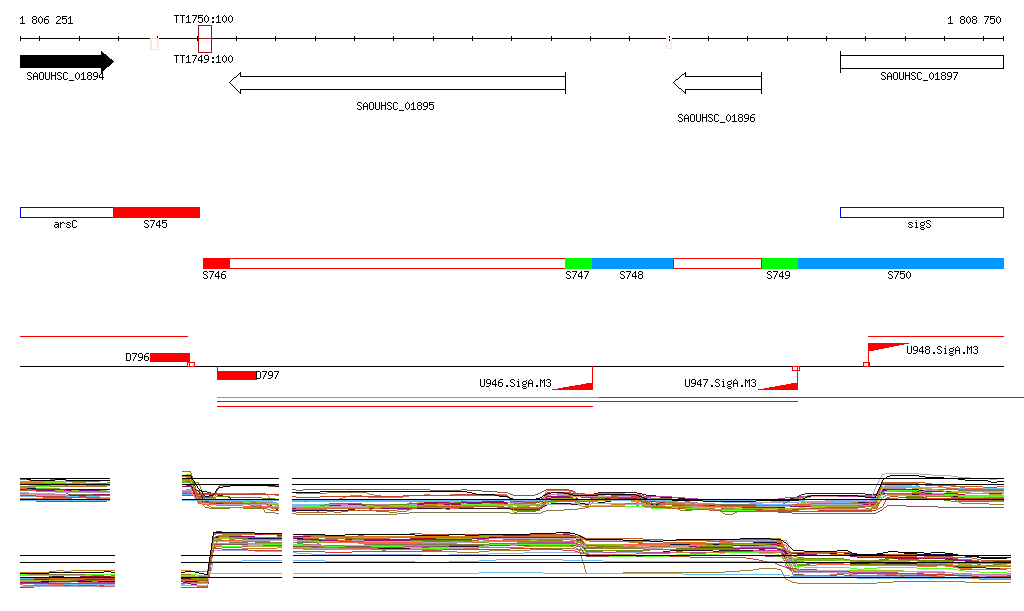This screenshot has width=1024, height=611.
Task: Click the black SAOUHSC_01894 gene arrow
Action: click(67, 61)
